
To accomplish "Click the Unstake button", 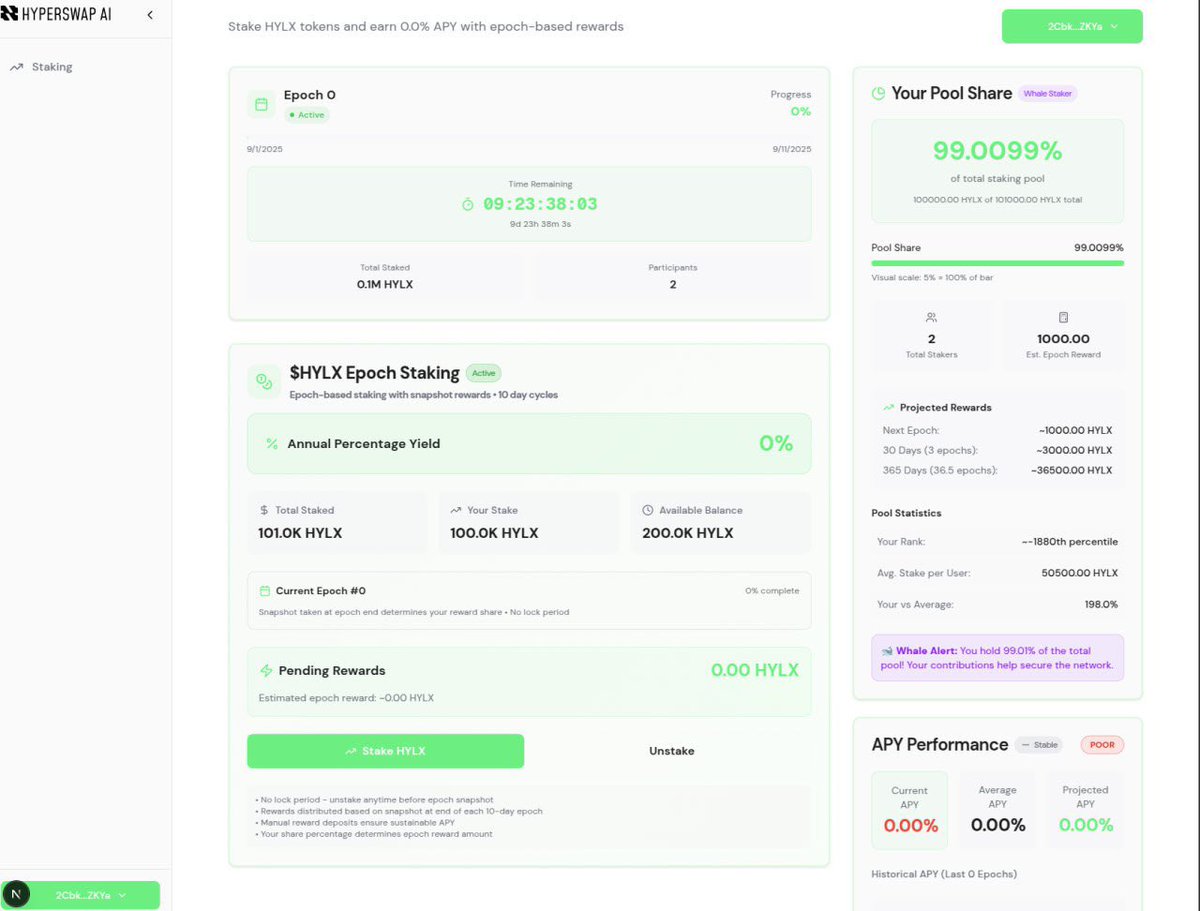I will [x=671, y=751].
